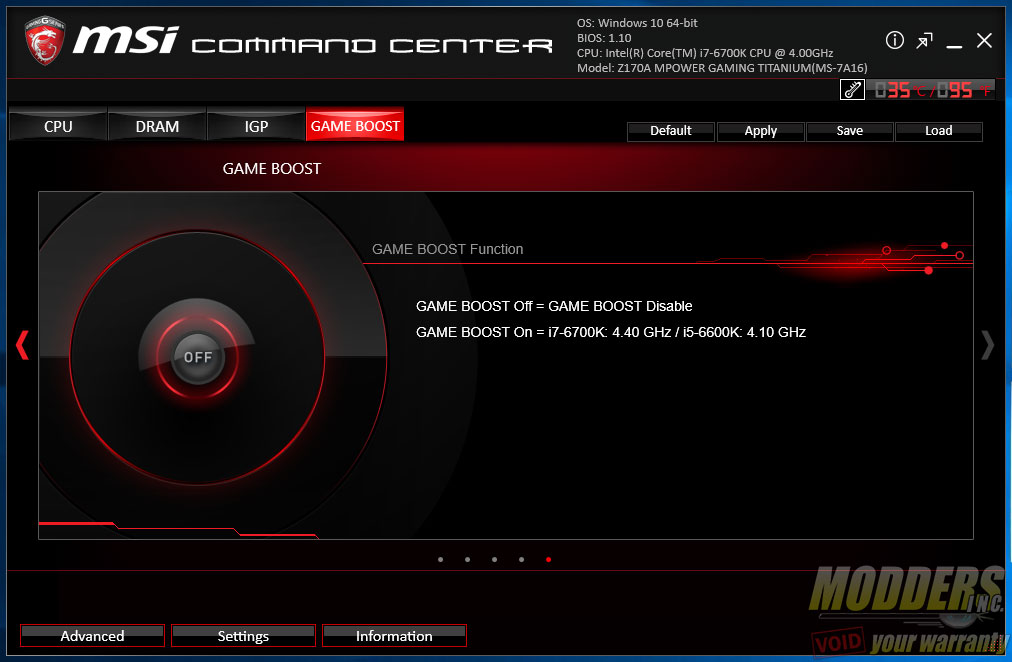Select the second page indicator dot

(x=467, y=559)
